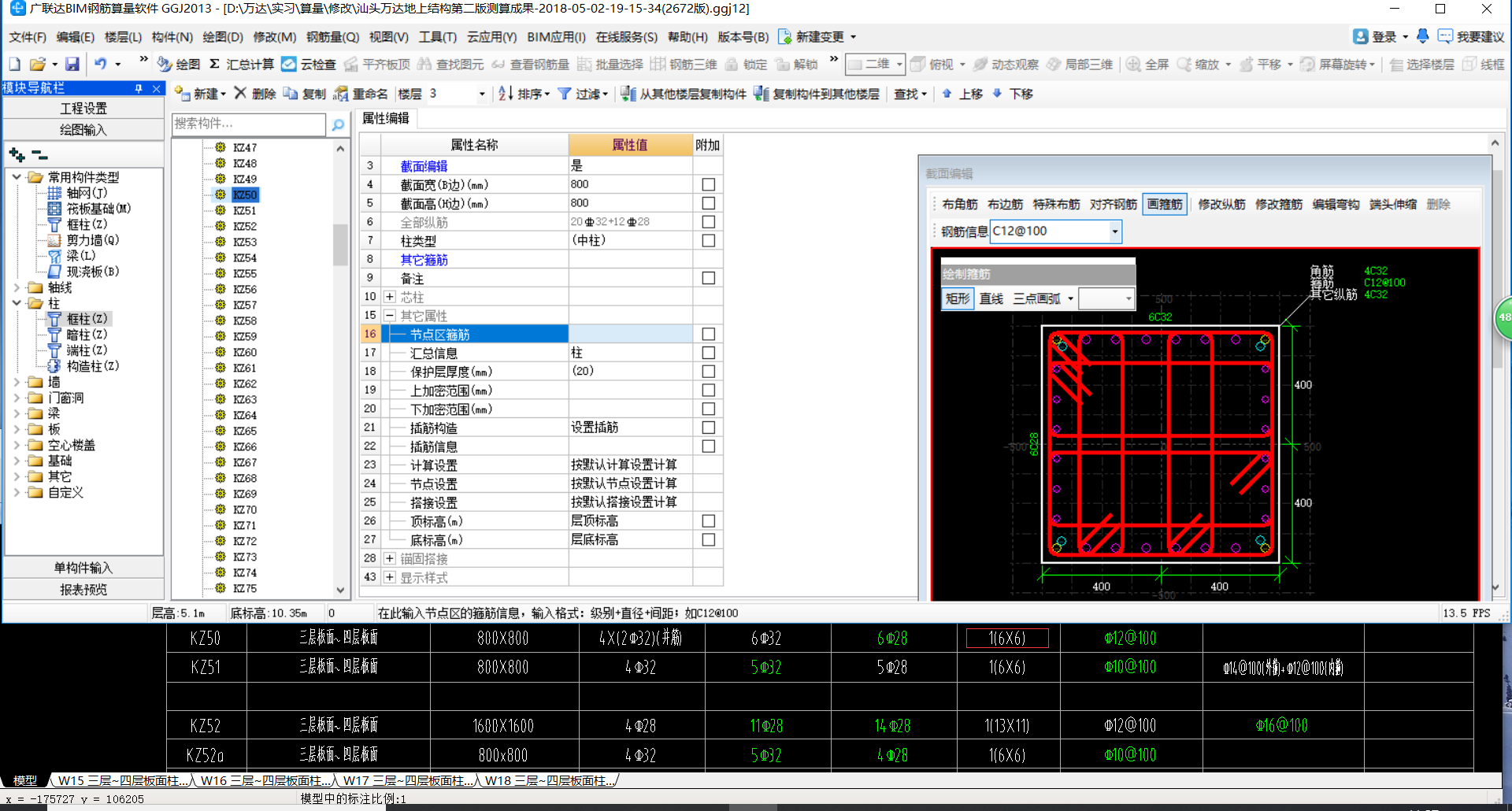
Task: Expand the 墙 tree folder
Action: (17, 382)
